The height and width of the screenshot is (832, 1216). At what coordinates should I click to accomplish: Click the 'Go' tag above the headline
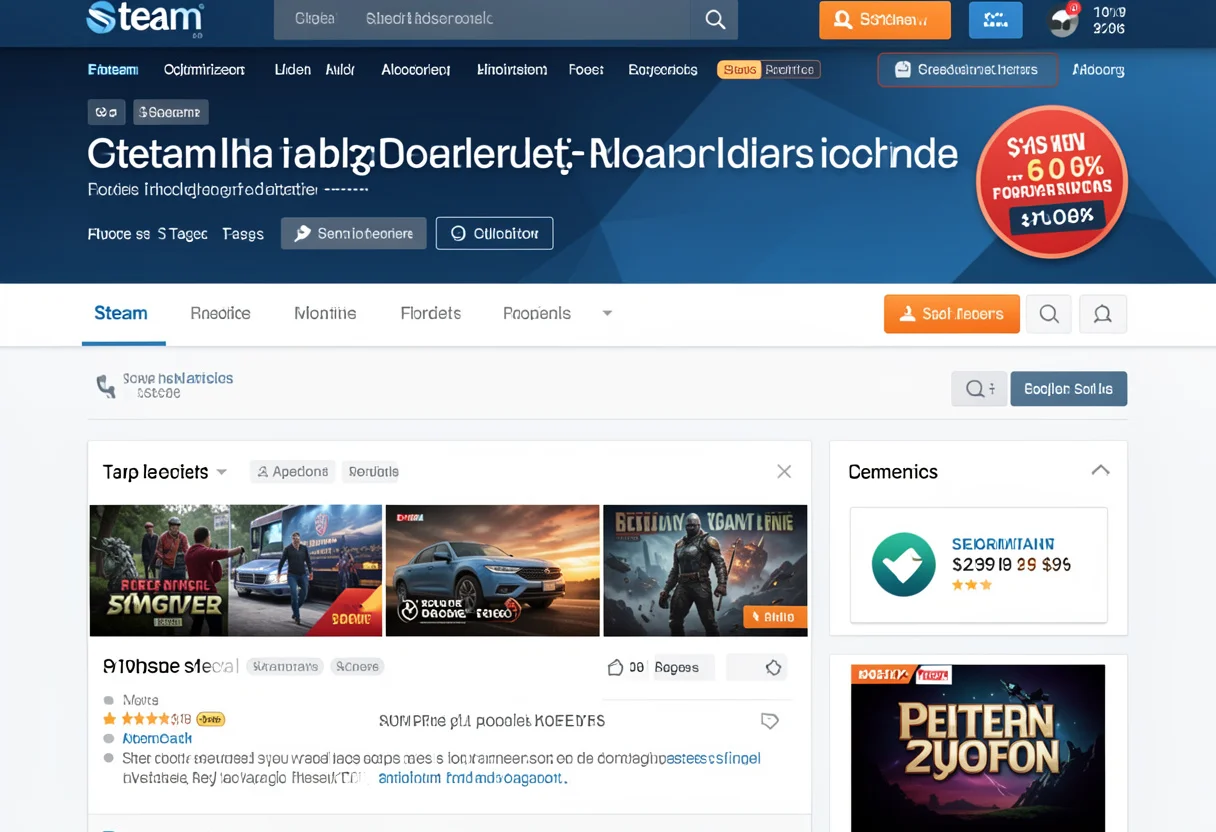(x=106, y=112)
